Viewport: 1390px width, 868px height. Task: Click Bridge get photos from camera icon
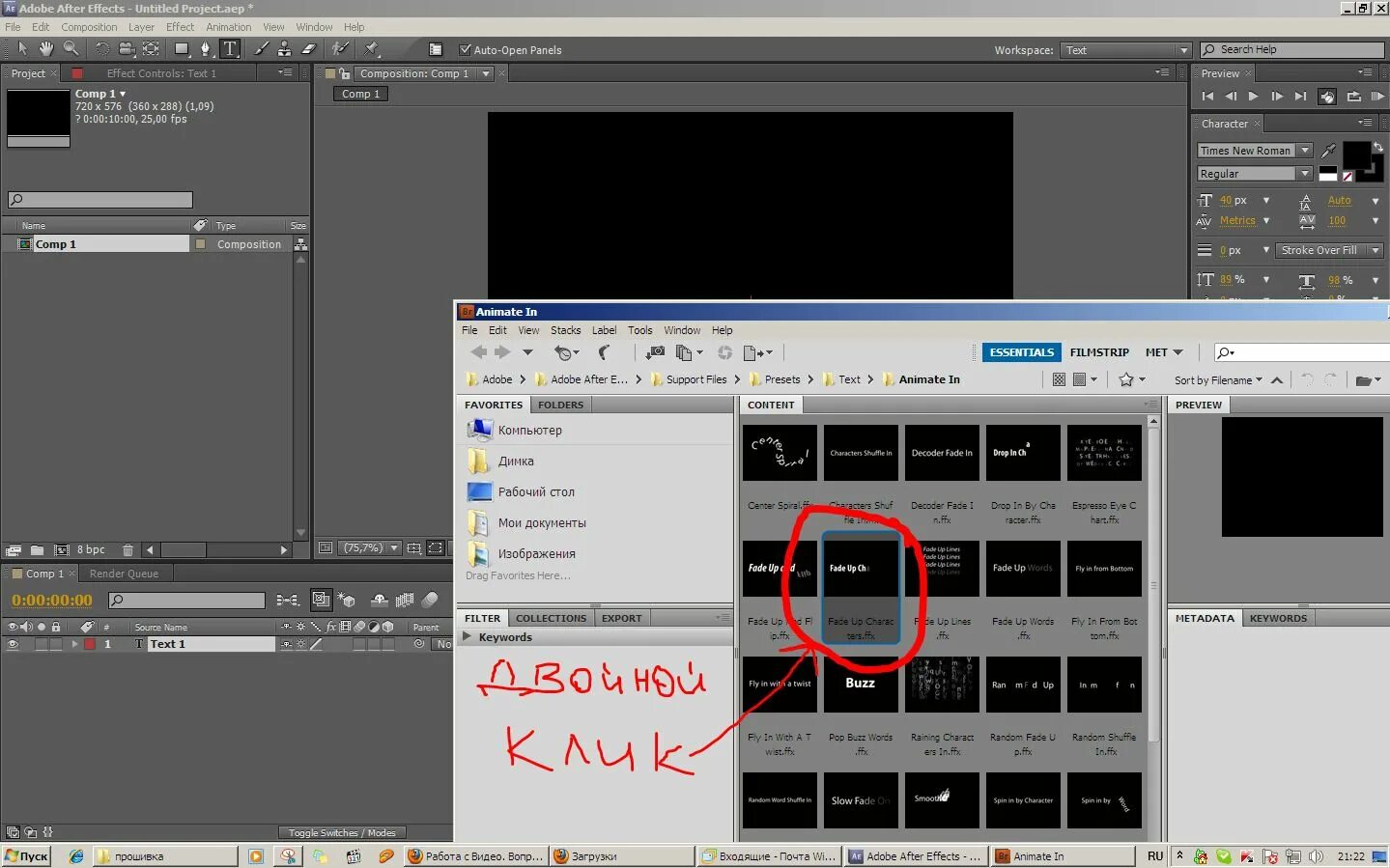tap(655, 352)
